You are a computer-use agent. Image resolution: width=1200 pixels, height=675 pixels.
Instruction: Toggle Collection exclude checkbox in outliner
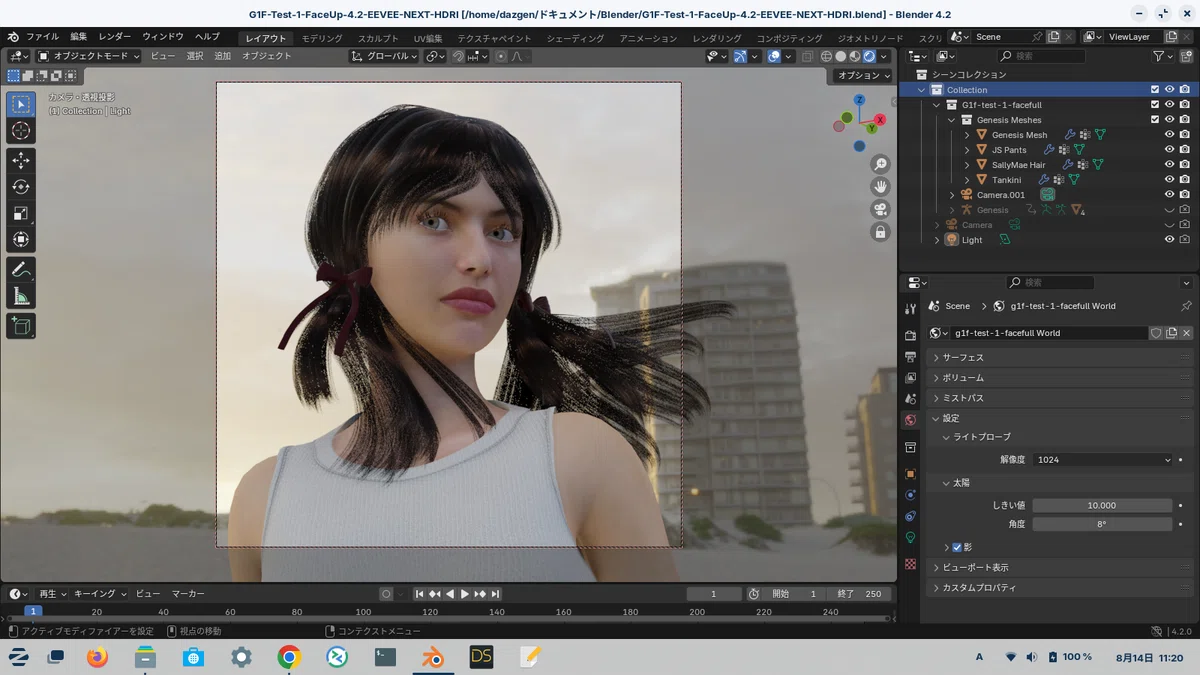1154,90
